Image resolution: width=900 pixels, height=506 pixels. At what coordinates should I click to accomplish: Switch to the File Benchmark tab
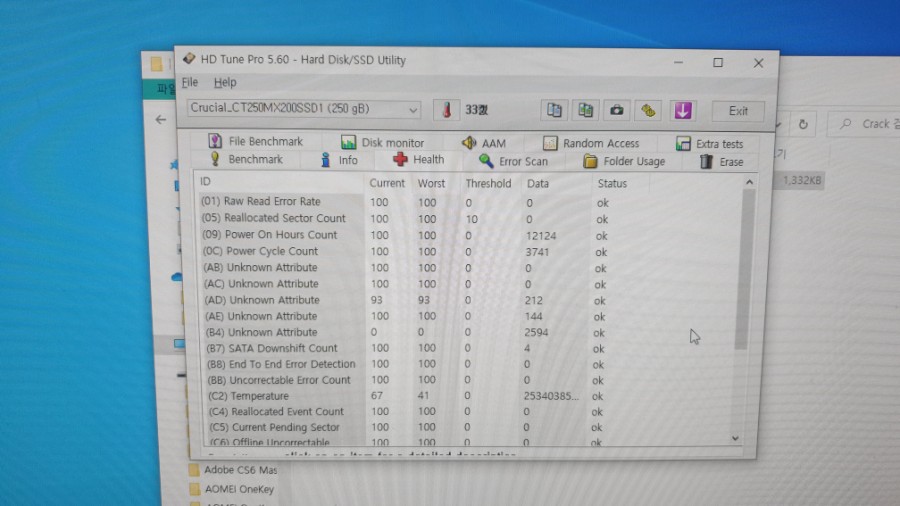[255, 141]
